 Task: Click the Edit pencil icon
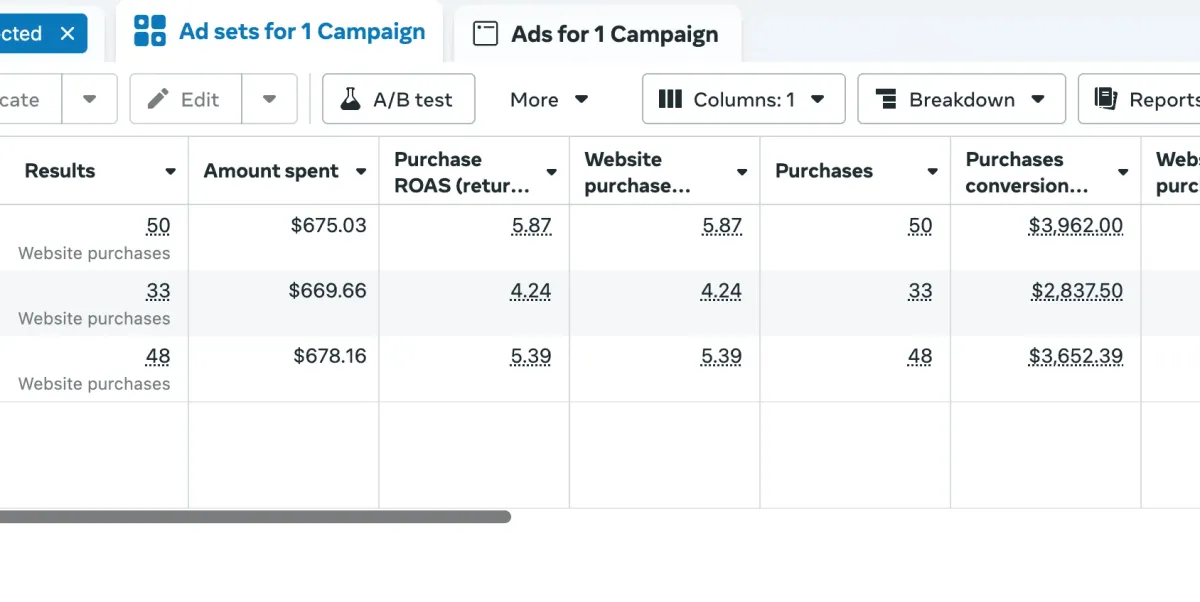pos(158,99)
